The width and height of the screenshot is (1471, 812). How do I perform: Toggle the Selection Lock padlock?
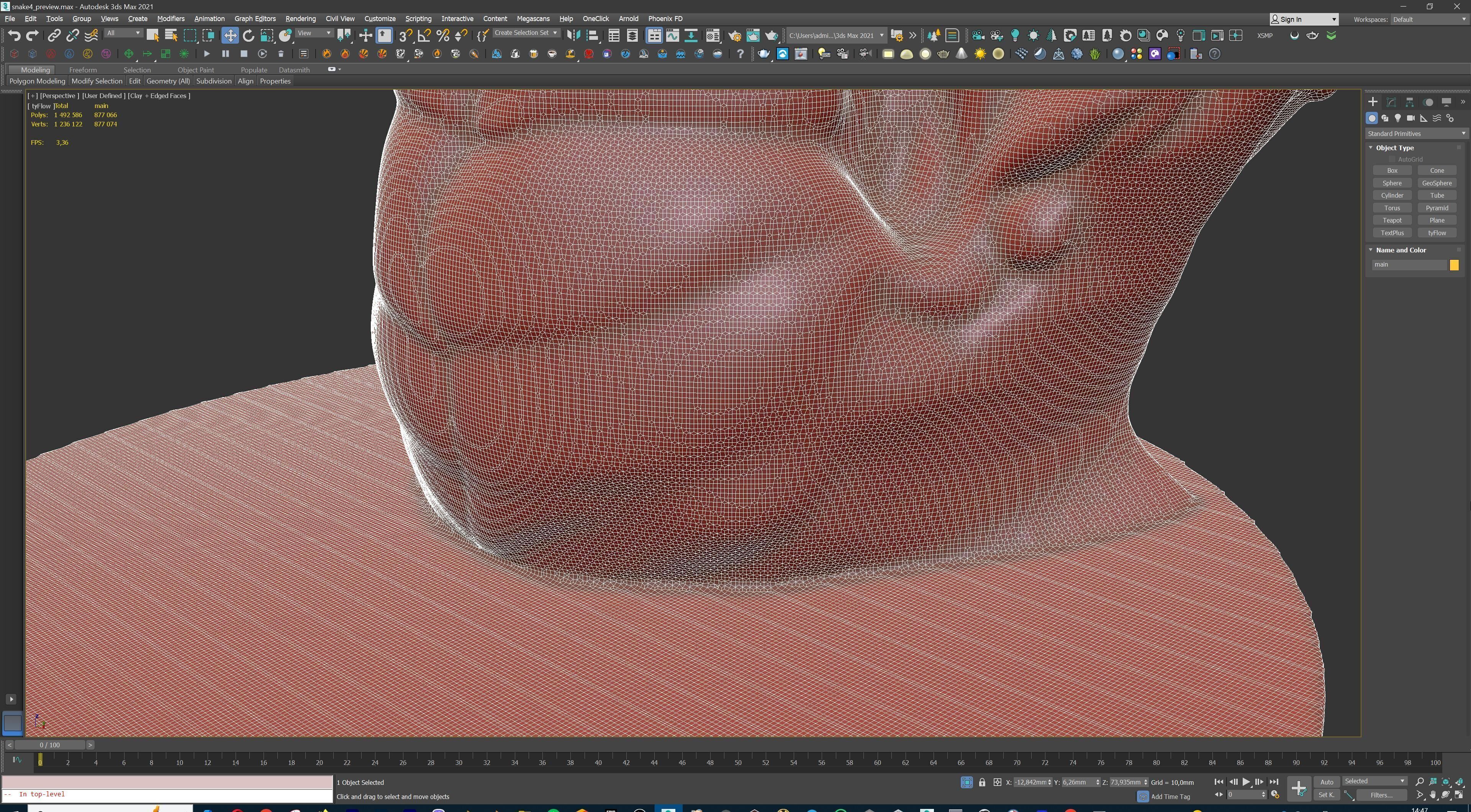pos(982,782)
